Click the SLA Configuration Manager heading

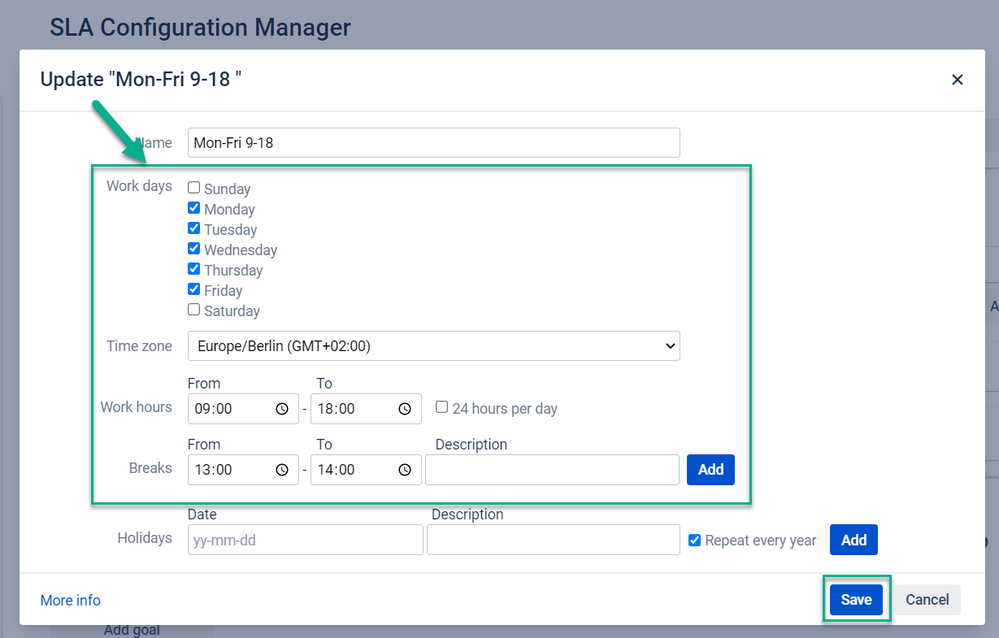tap(200, 27)
